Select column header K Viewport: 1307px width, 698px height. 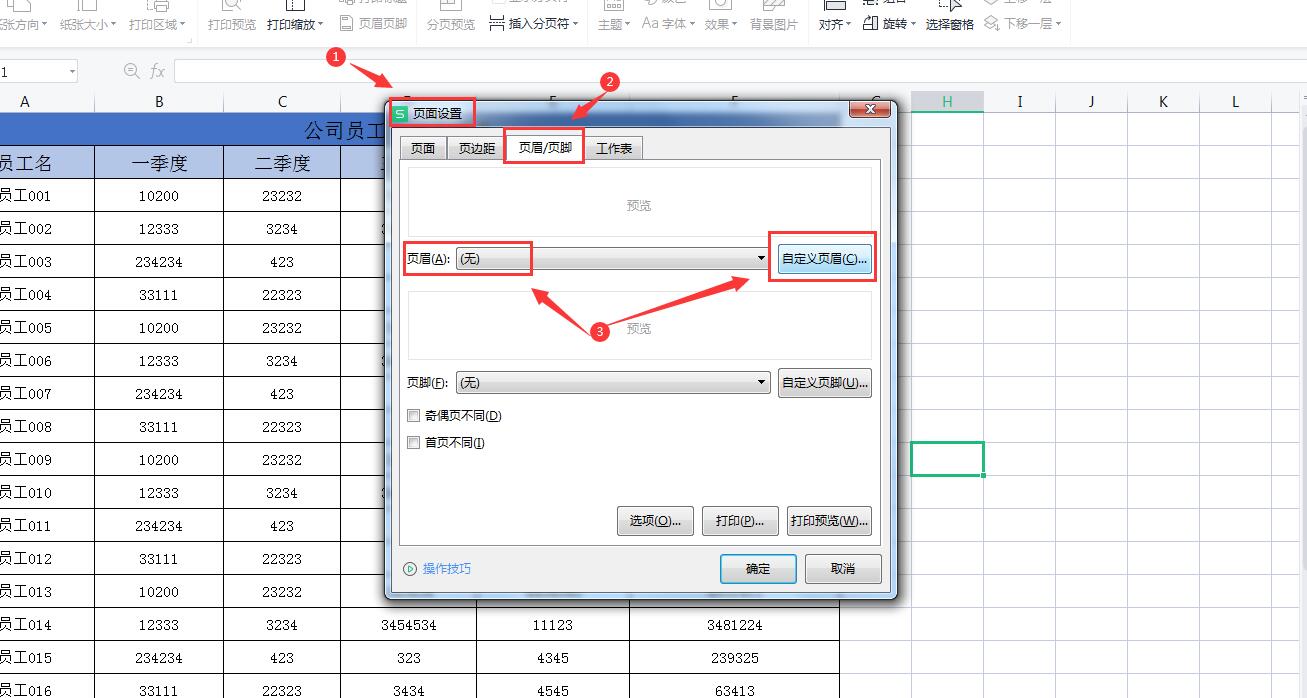point(1163,101)
